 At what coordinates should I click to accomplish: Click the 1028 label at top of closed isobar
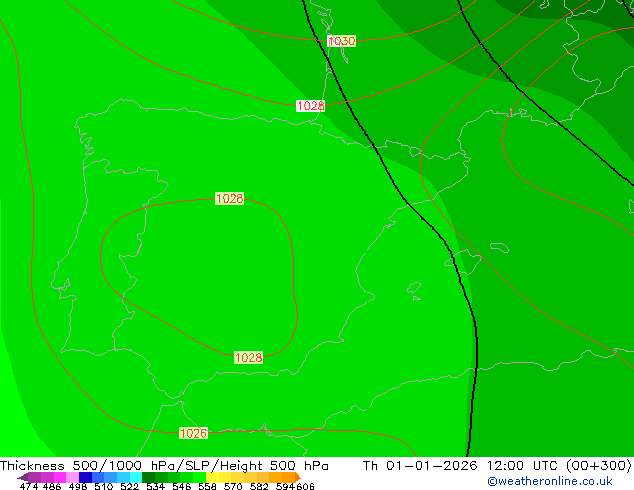pos(229,199)
